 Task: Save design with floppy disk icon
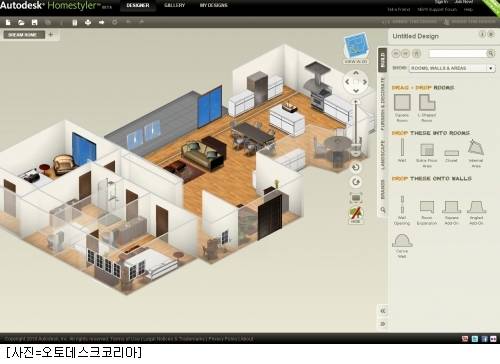pyautogui.click(x=34, y=22)
